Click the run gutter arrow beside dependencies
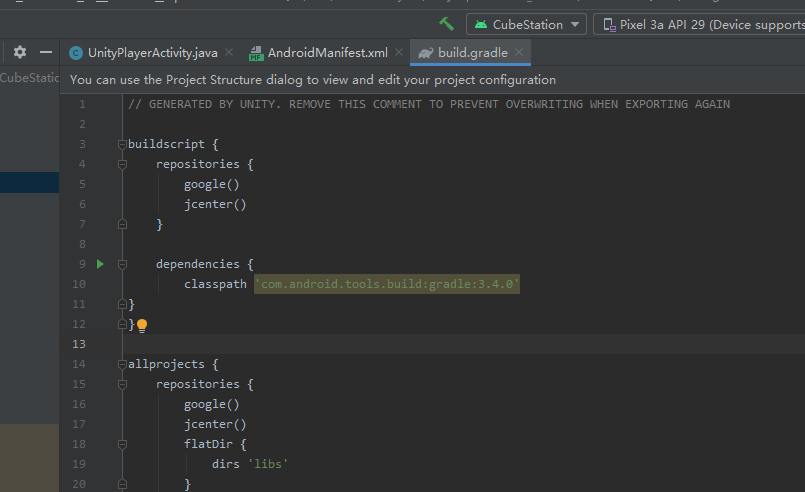The width and height of the screenshot is (805, 492). [x=100, y=264]
